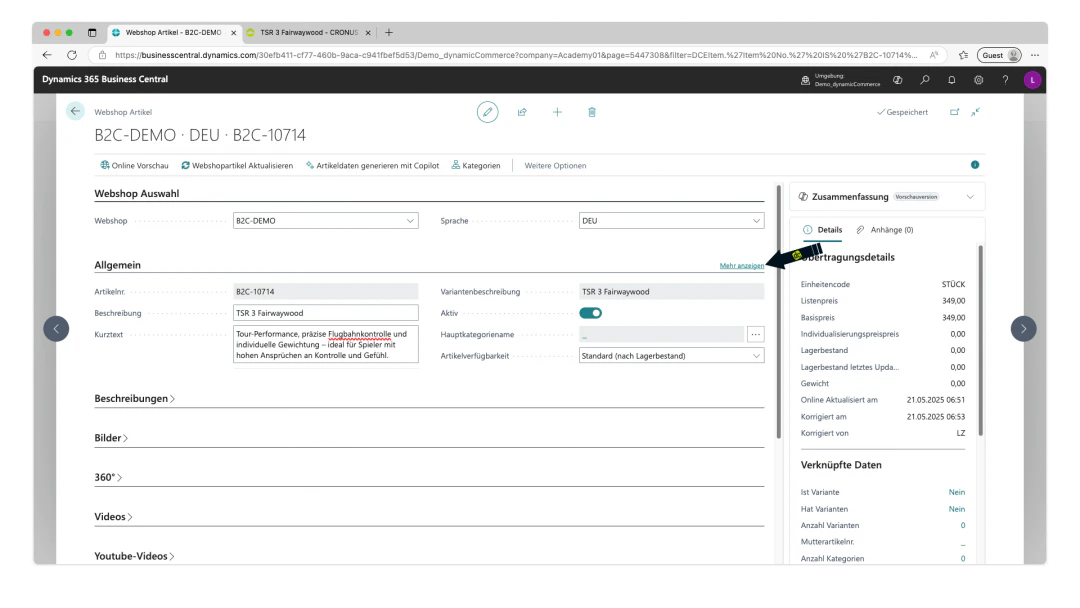This screenshot has height=608, width=1080.
Task: Click Ist Variante value Nein
Action: pos(957,492)
